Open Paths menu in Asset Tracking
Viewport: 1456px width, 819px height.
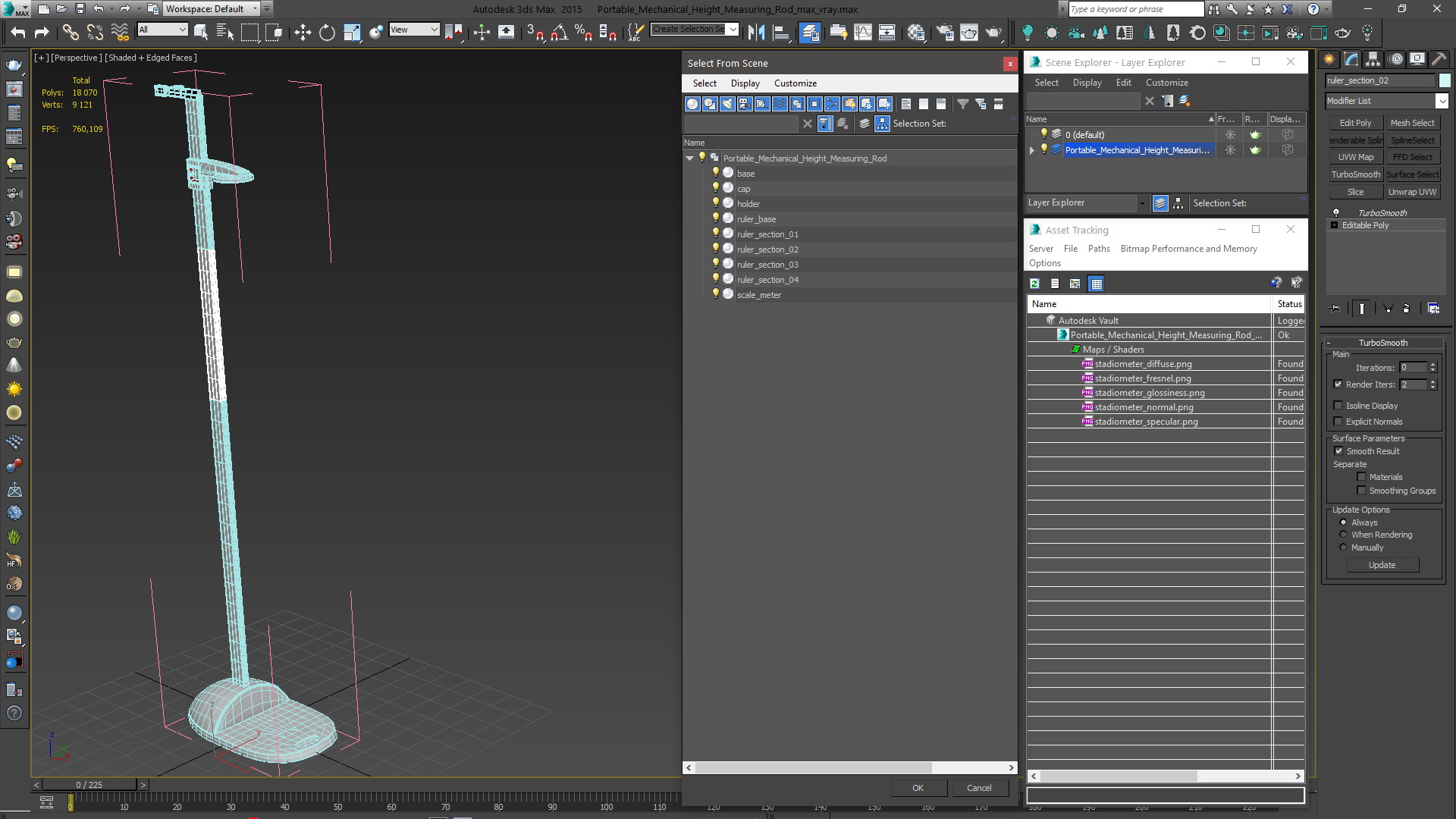coord(1098,249)
